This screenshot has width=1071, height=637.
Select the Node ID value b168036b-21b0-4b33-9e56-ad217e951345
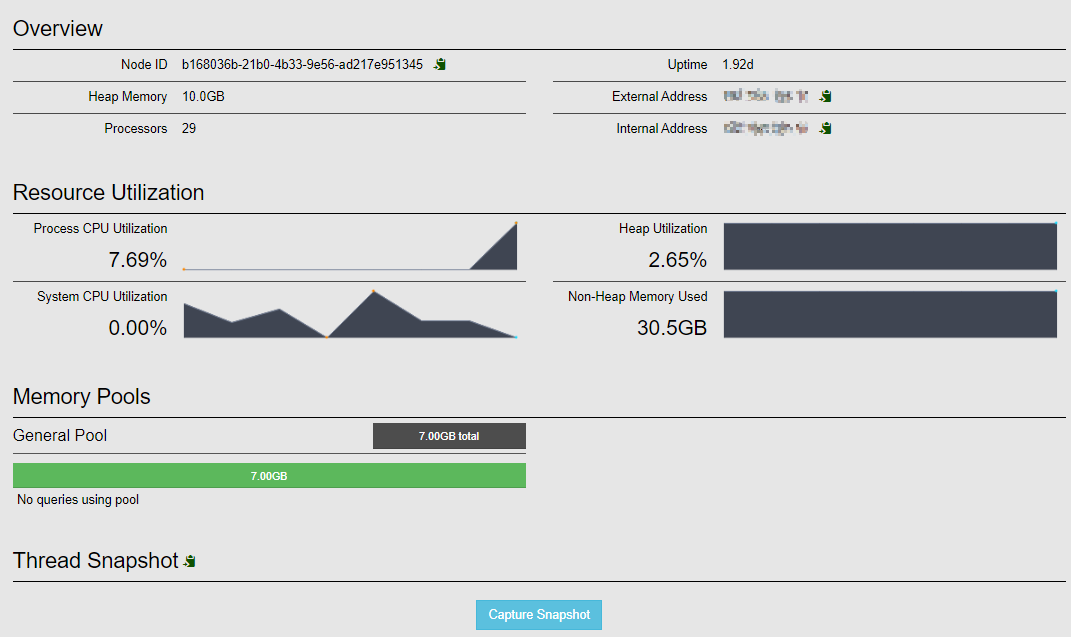click(x=302, y=64)
